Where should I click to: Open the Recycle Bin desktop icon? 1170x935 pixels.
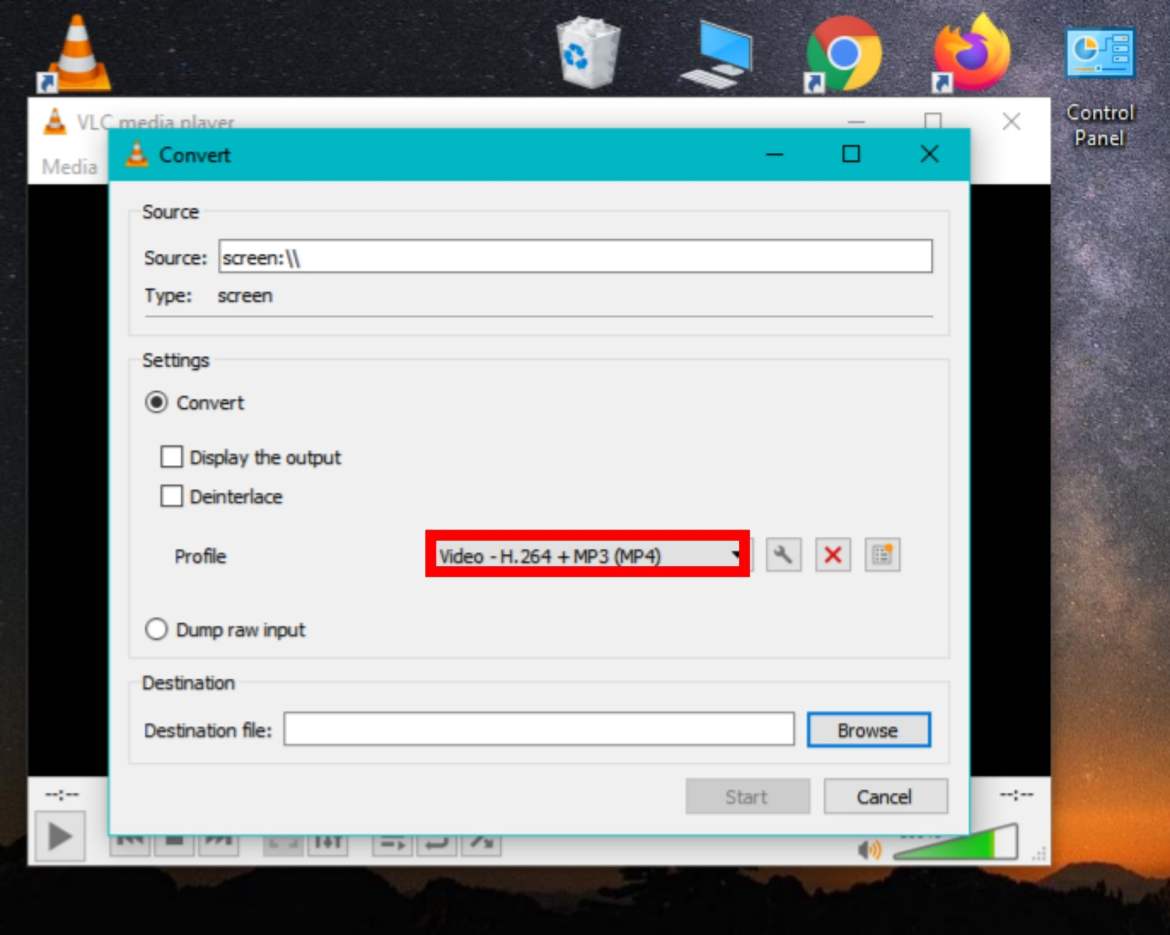click(588, 52)
